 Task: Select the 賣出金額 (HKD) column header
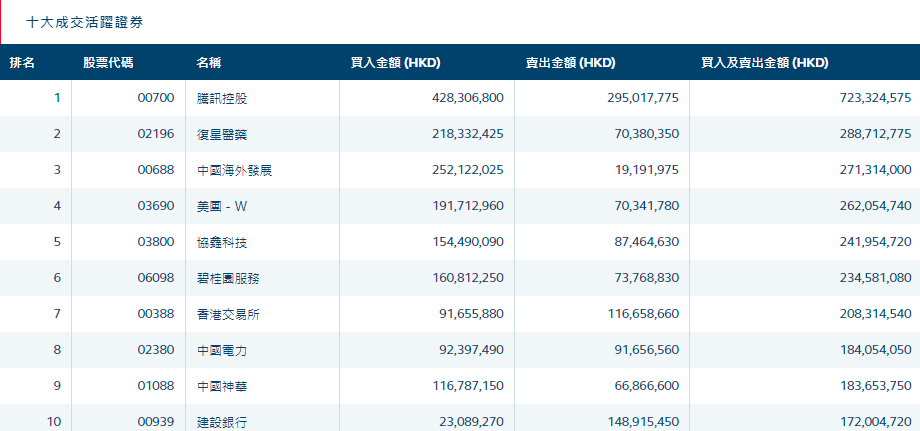point(570,63)
